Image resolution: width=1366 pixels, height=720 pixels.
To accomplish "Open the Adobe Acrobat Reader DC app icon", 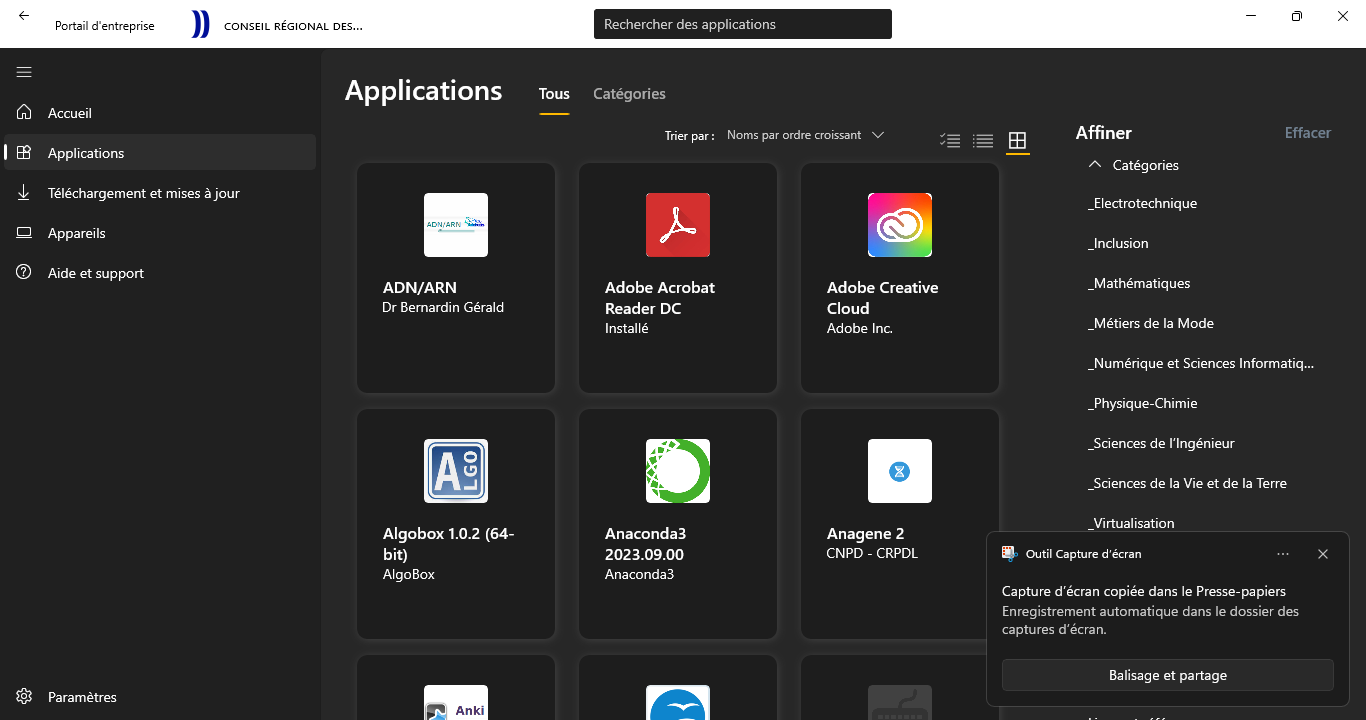I will click(x=677, y=225).
